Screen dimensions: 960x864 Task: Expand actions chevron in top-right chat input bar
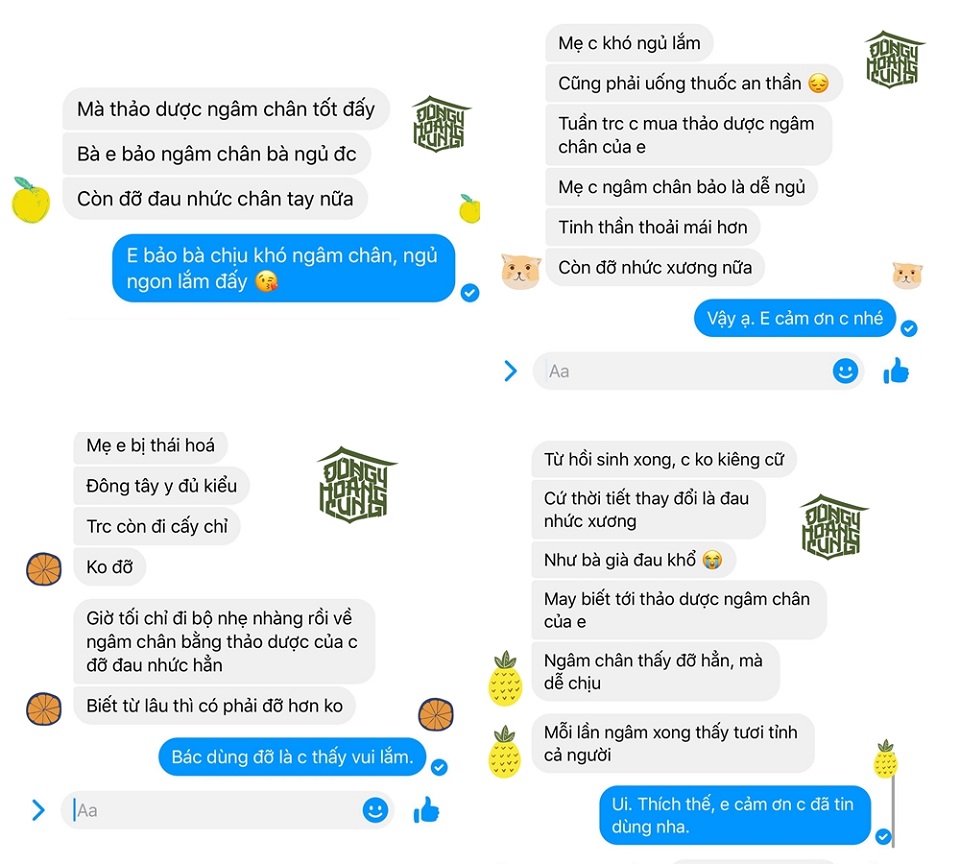tap(510, 370)
